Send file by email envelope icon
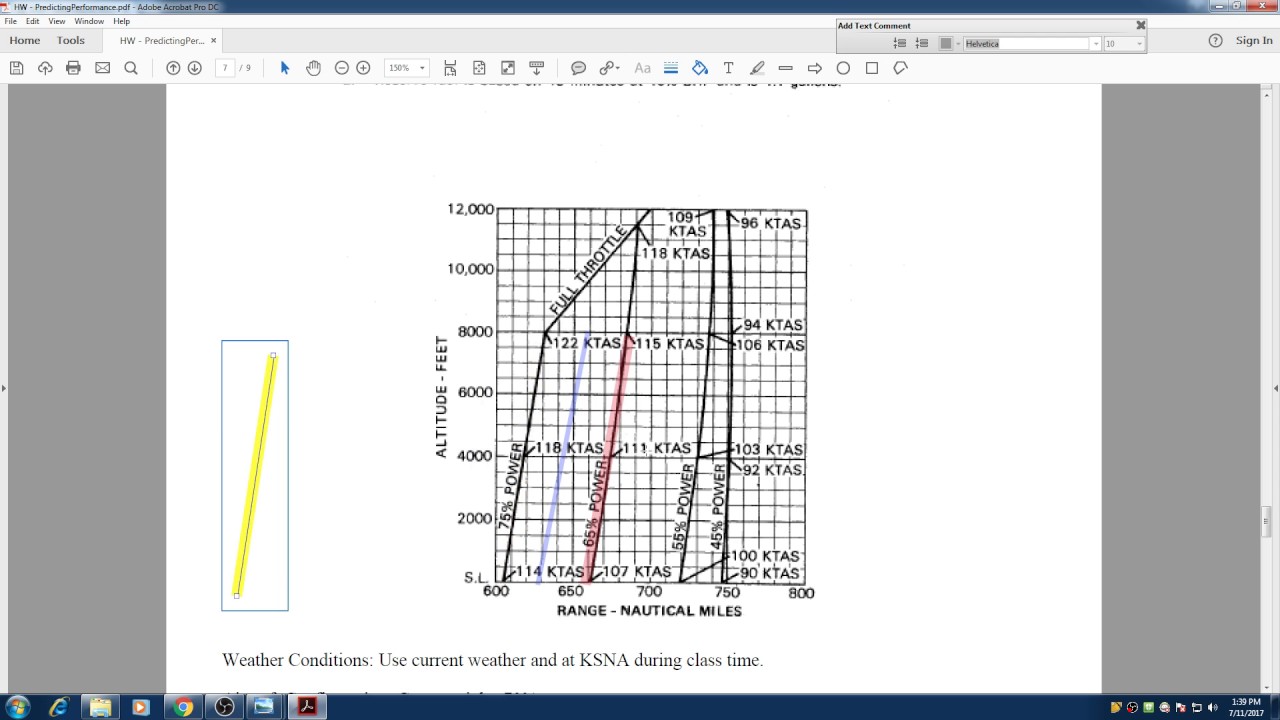 coord(102,68)
